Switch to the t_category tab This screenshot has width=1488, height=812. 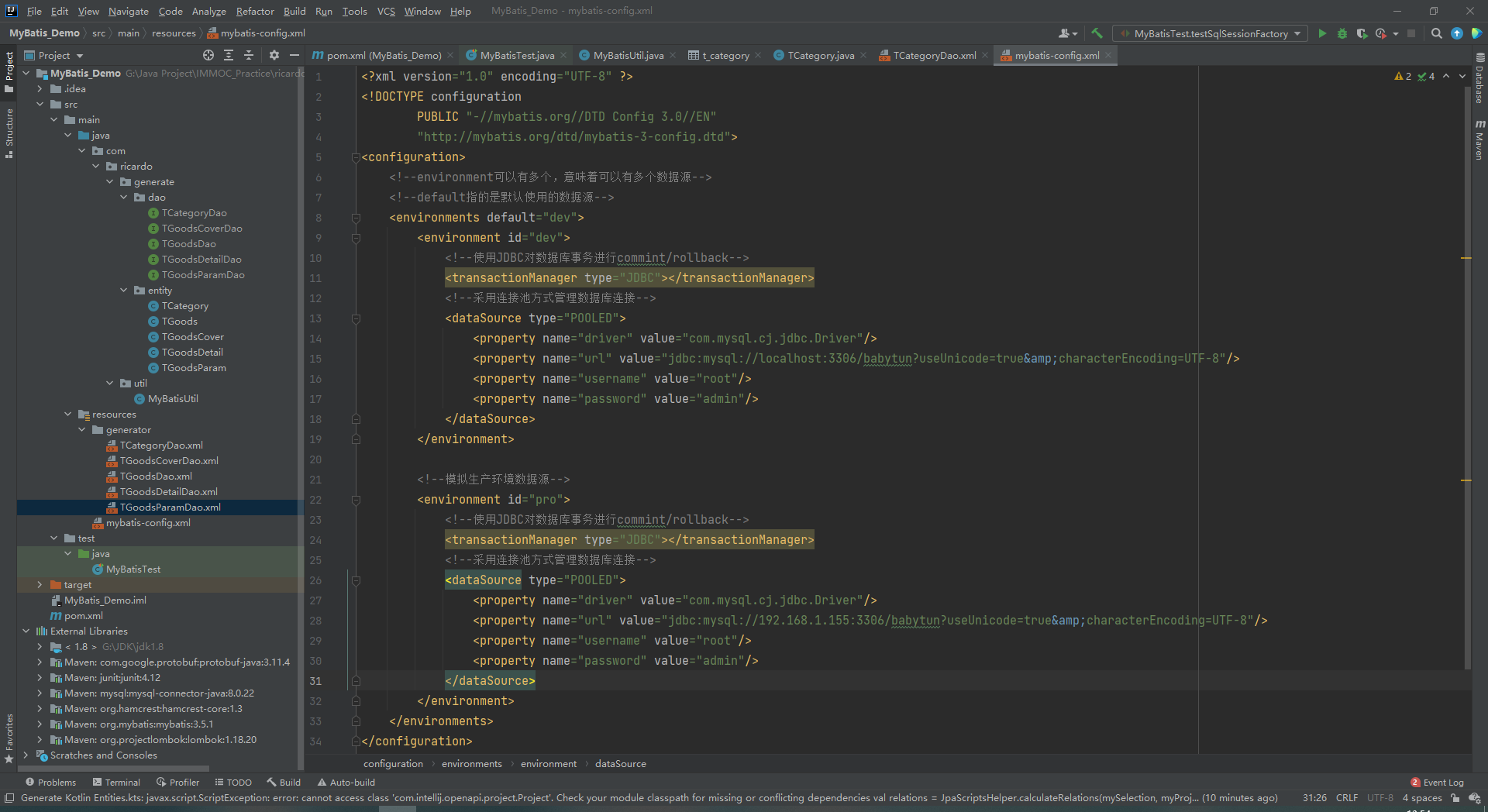(x=725, y=55)
